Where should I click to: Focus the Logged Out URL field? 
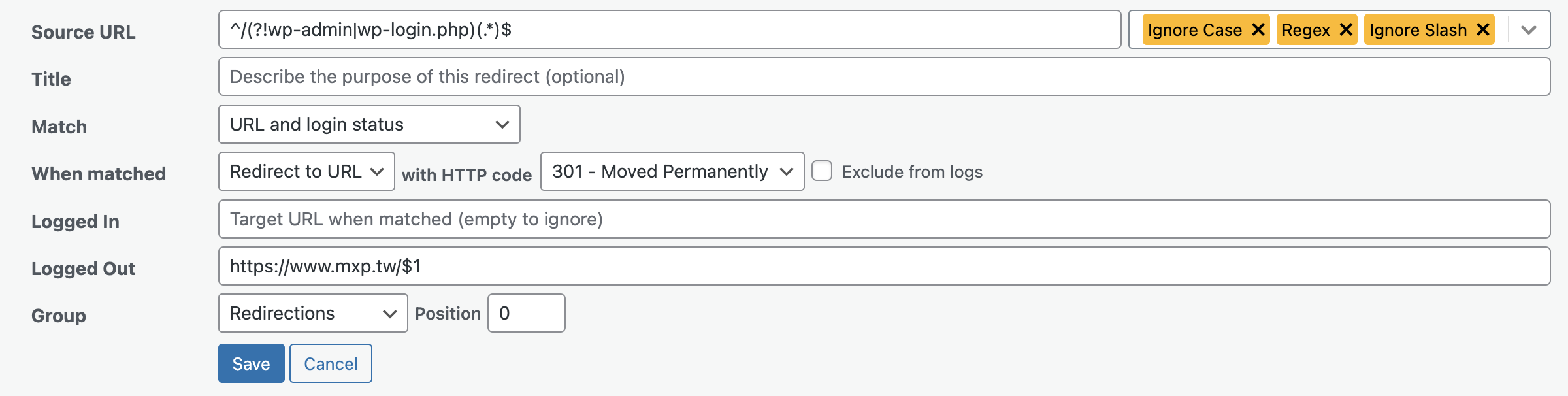(885, 266)
